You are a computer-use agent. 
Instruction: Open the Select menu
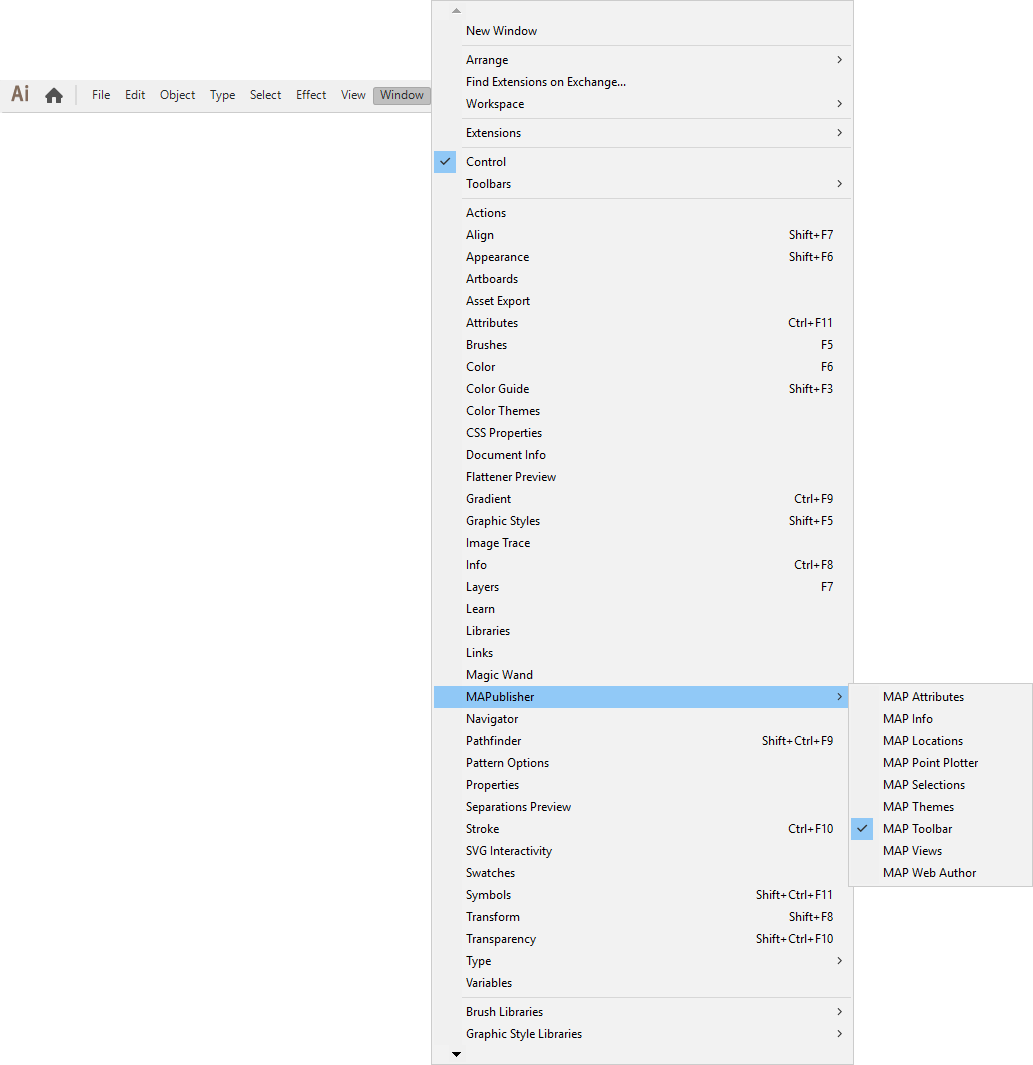click(266, 95)
